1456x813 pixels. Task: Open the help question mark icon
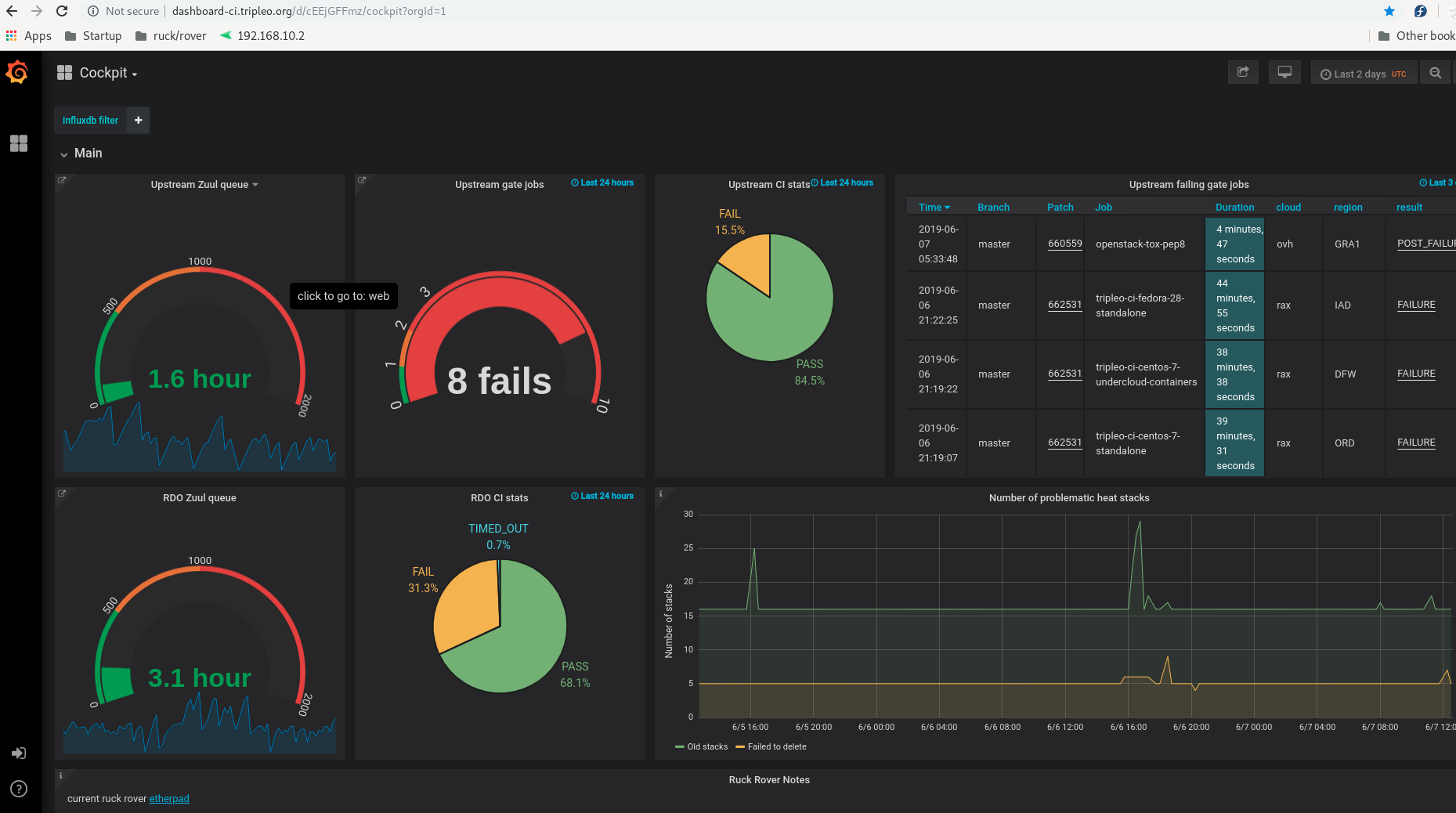(x=19, y=789)
